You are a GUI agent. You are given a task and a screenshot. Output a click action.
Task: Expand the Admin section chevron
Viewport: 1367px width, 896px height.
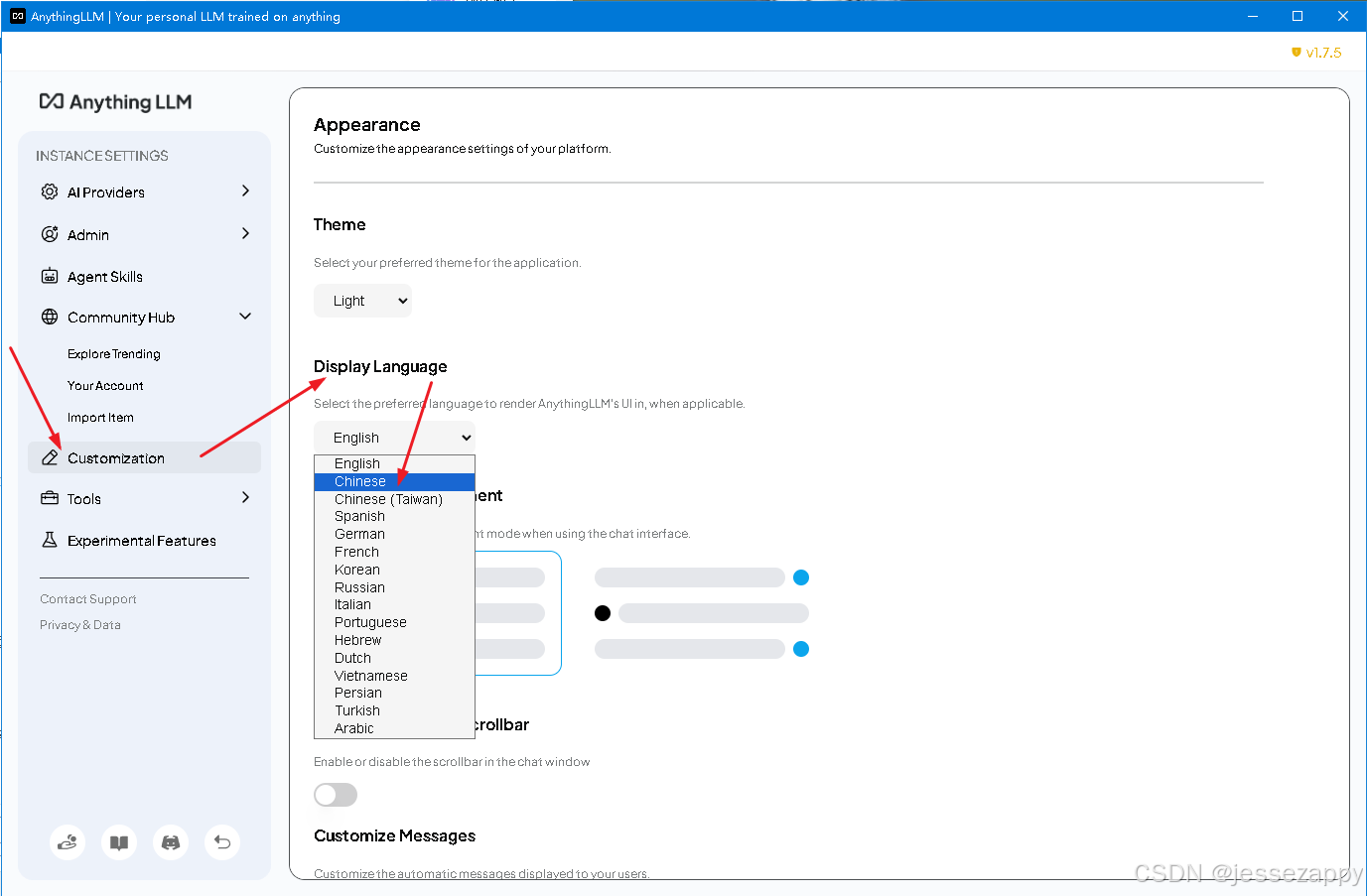245,233
